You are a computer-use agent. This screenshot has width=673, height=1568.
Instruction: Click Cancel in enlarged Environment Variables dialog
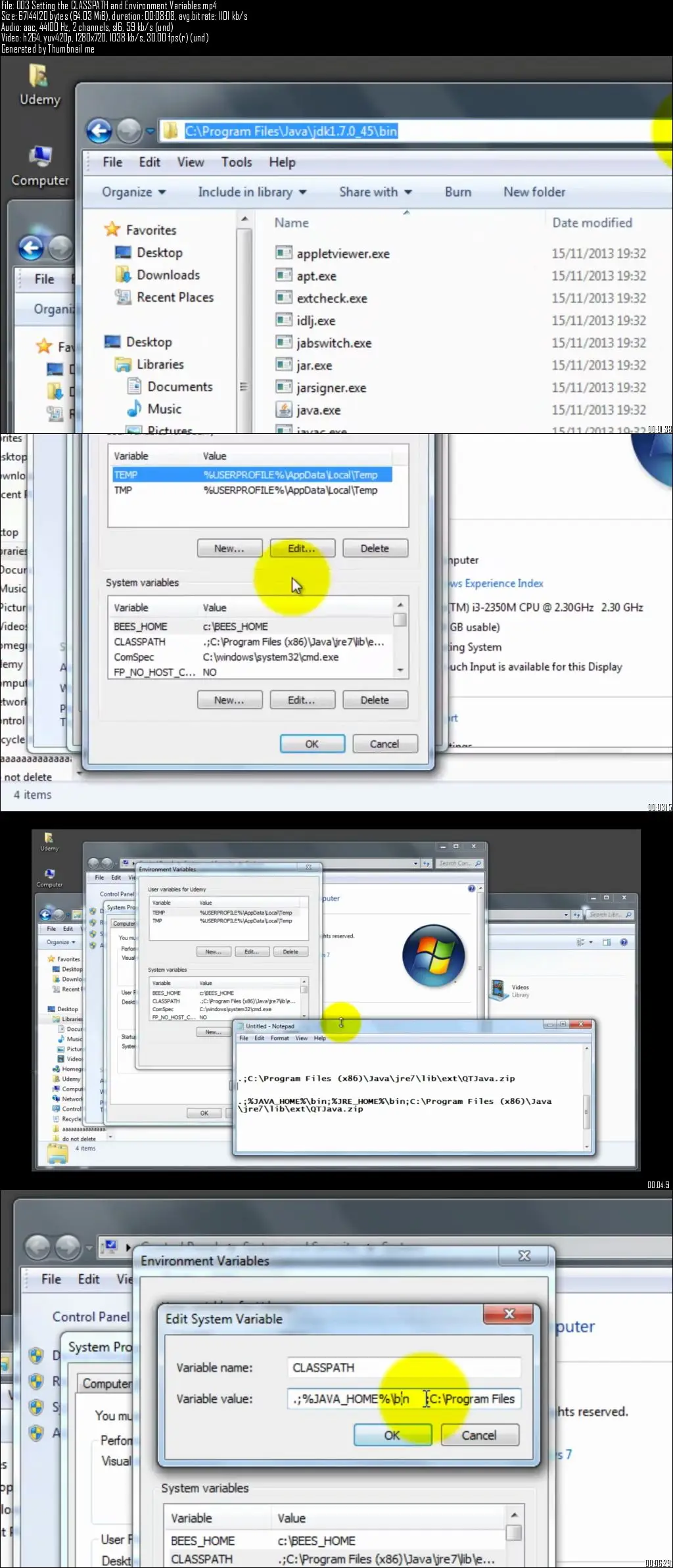(384, 744)
